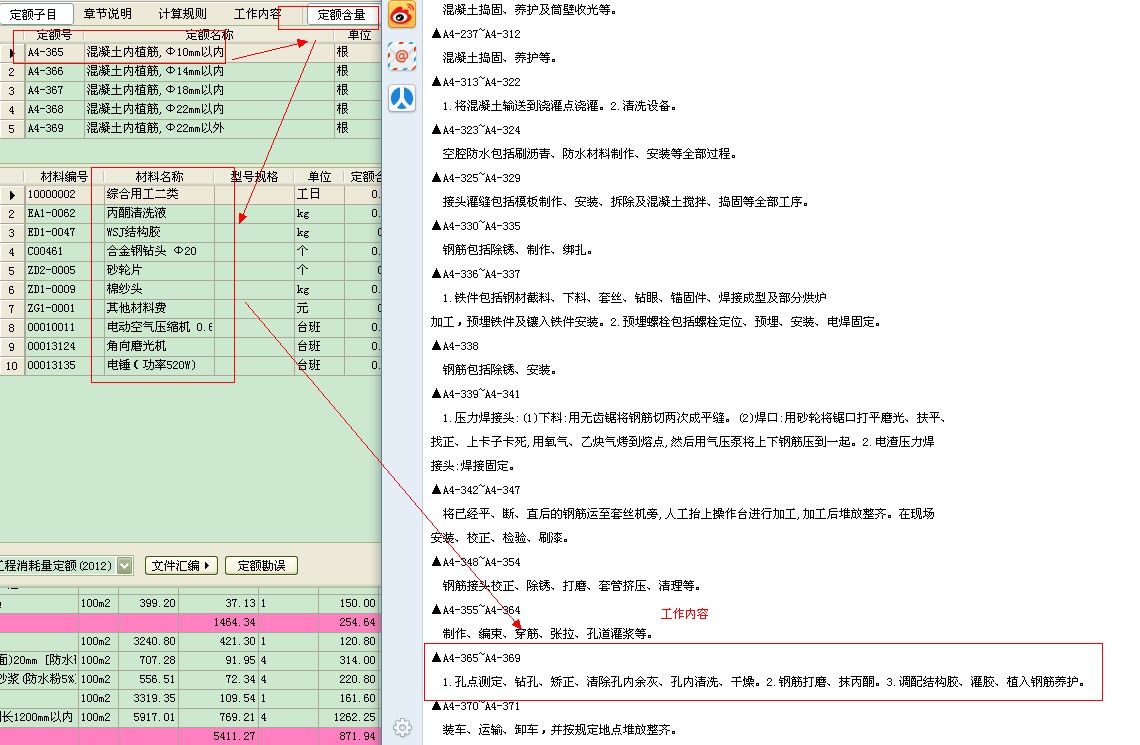
Task: Open the Weibo icon in sidebar
Action: [x=402, y=15]
